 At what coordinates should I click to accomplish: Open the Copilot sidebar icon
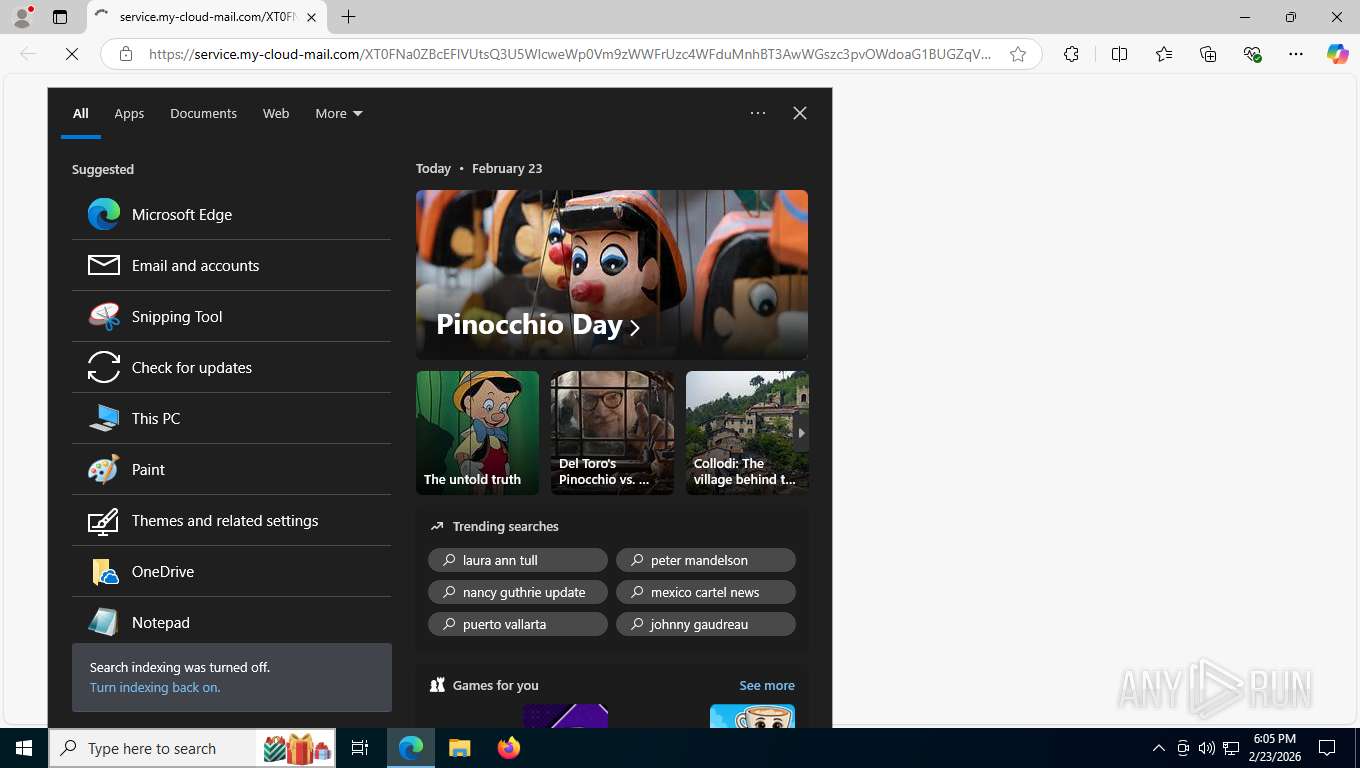[x=1338, y=54]
